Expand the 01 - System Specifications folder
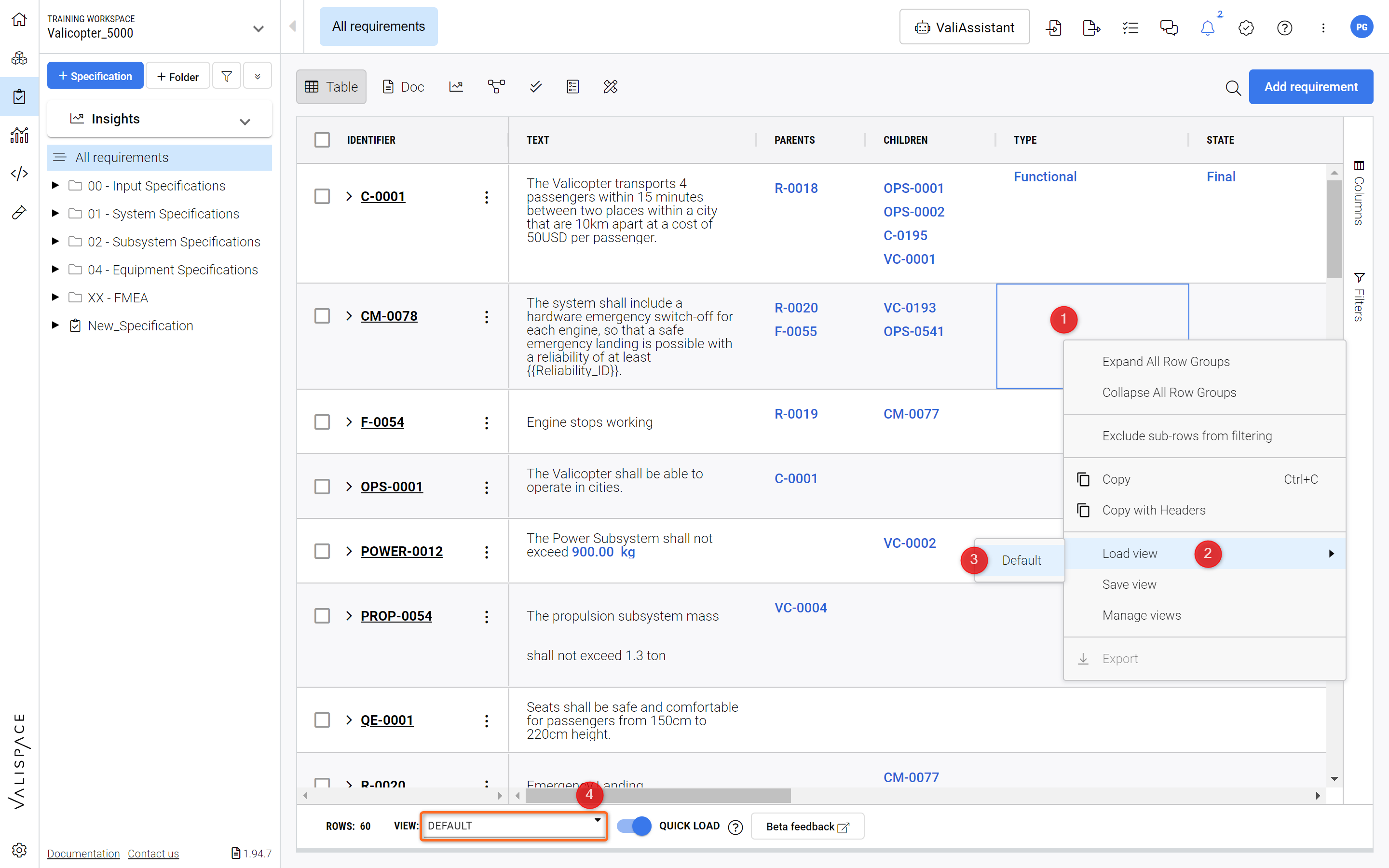This screenshot has height=868, width=1389. point(55,213)
